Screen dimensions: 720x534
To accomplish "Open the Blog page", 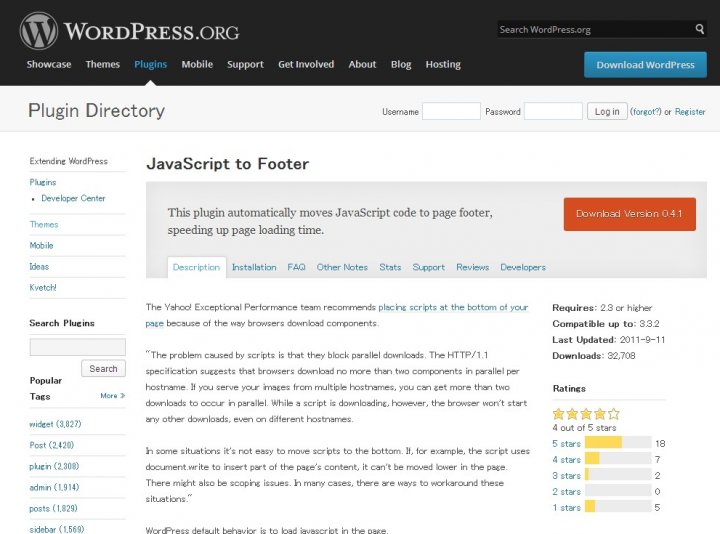I will (401, 64).
